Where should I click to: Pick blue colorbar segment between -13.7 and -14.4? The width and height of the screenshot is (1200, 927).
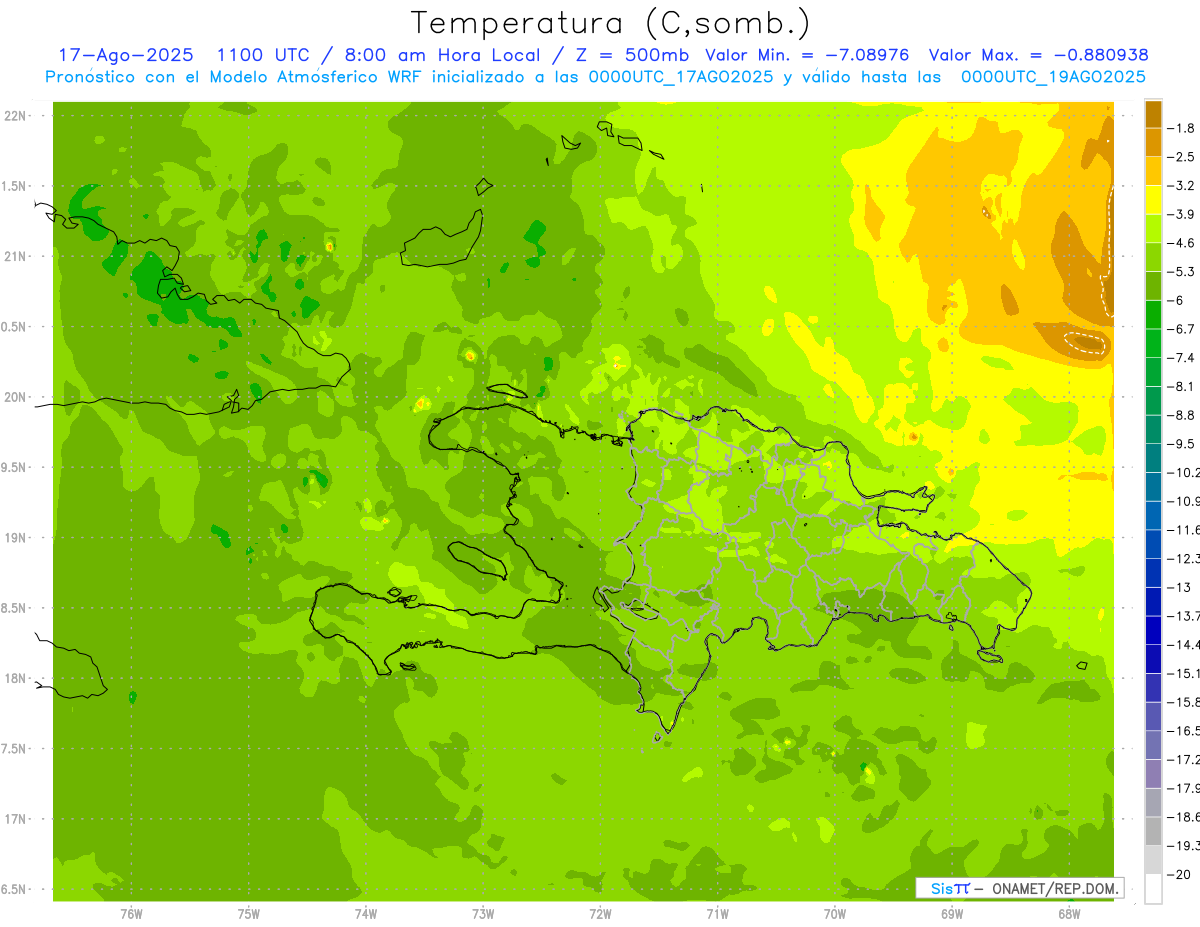pyautogui.click(x=1153, y=631)
